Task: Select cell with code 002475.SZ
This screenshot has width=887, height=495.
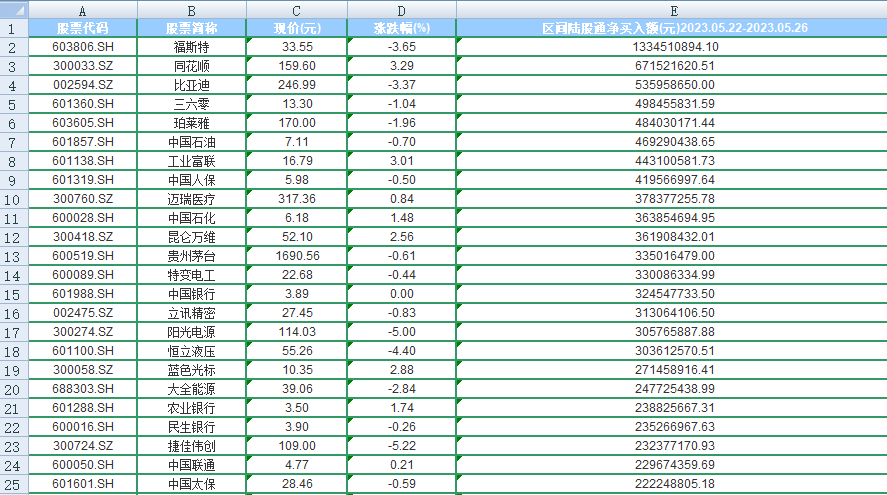Action: click(x=83, y=313)
